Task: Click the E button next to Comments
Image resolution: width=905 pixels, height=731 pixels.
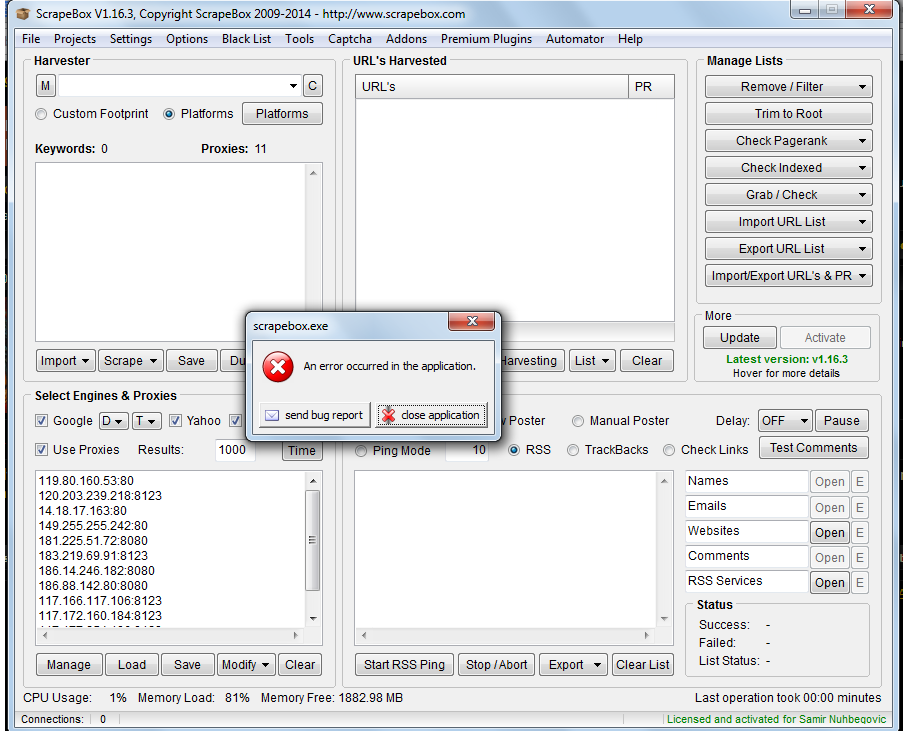Action: [x=859, y=557]
